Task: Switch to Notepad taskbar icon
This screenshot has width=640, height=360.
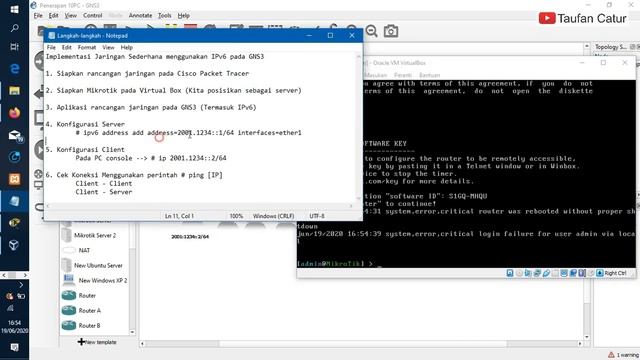Action: click(x=14, y=201)
